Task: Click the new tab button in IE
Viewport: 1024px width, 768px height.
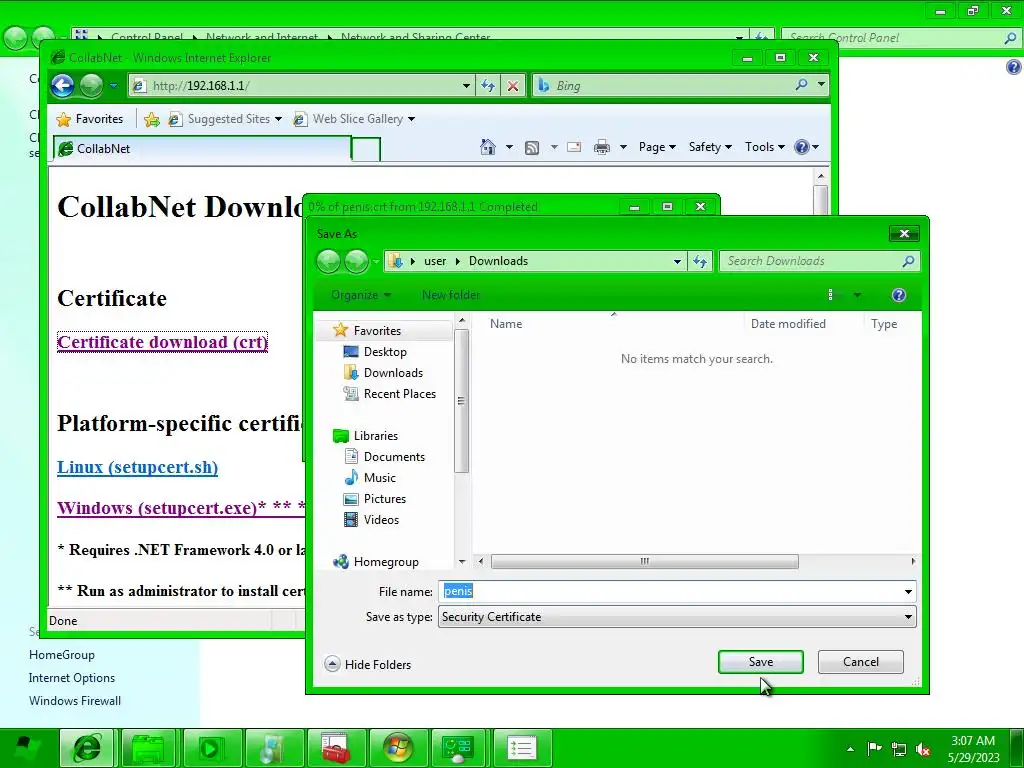Action: point(366,149)
